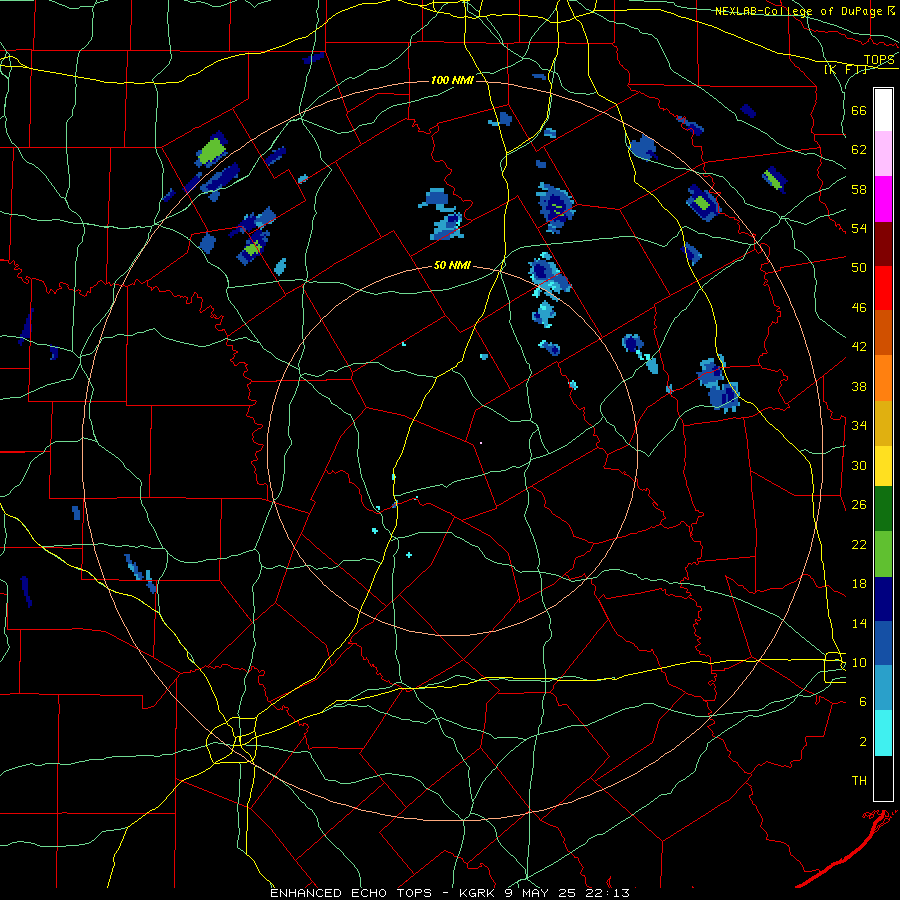Viewport: 900px width, 900px height.
Task: Pick the dark red maroon legend block
Action: coord(883,244)
